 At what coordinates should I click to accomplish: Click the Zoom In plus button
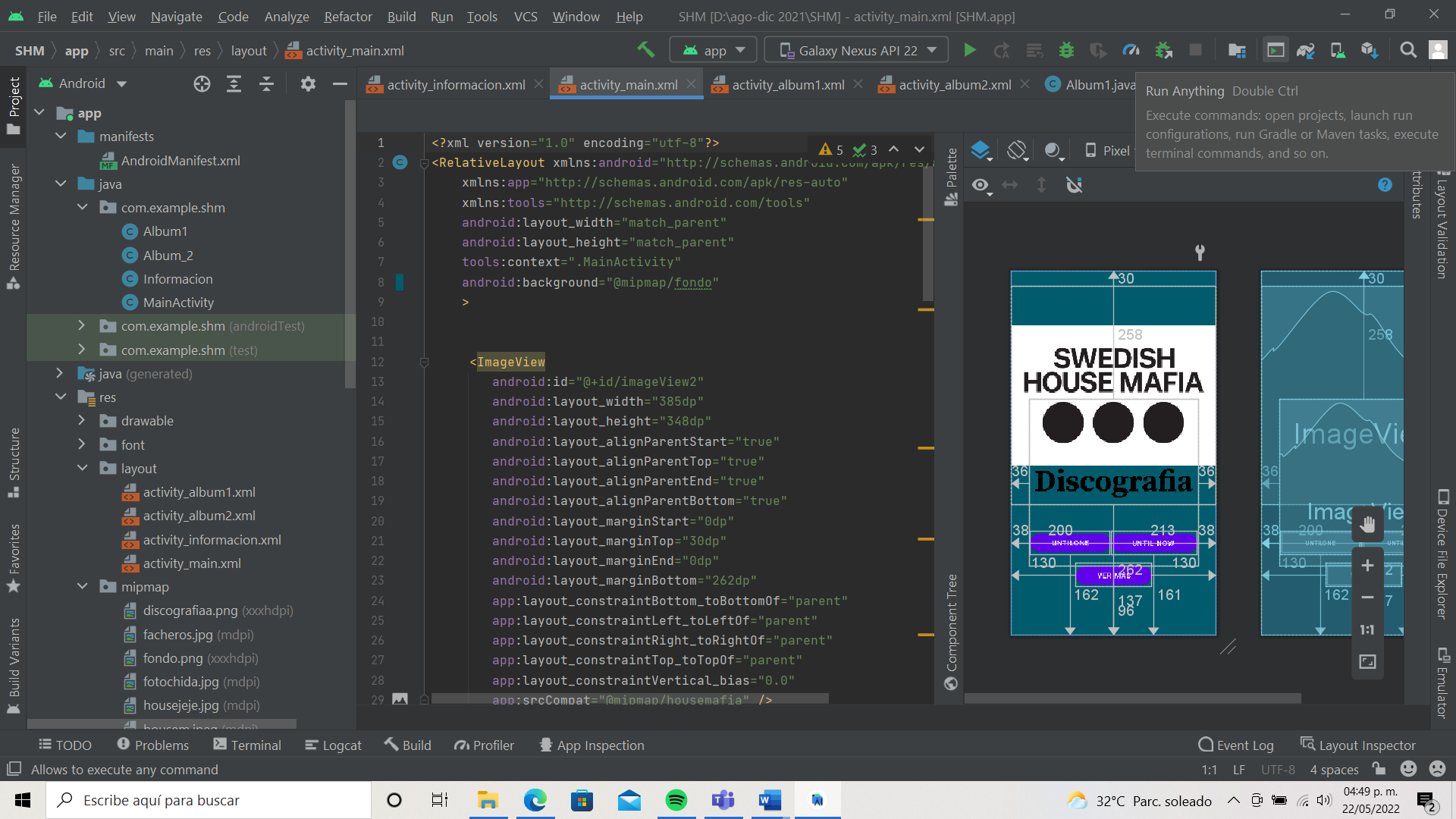1367,566
